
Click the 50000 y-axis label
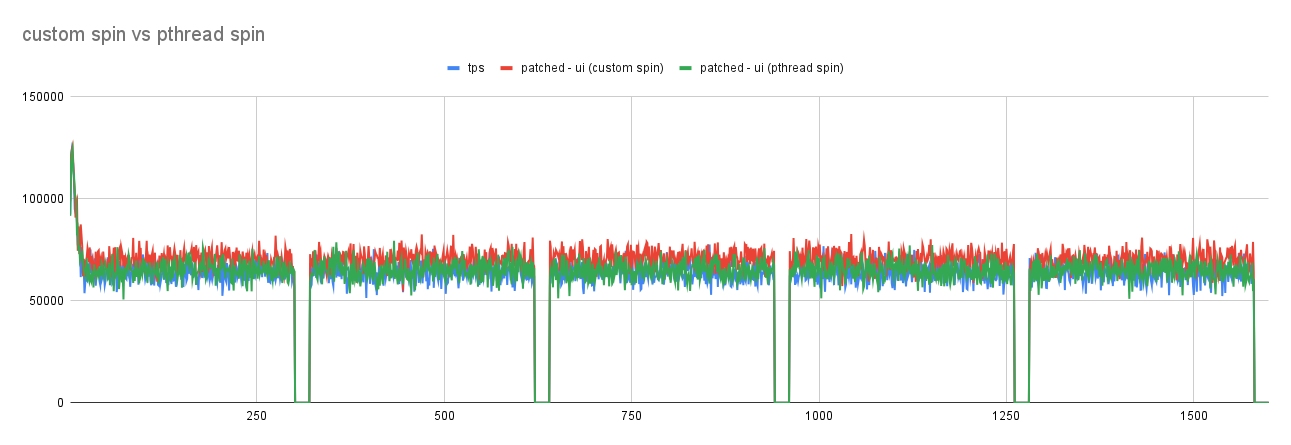click(45, 301)
